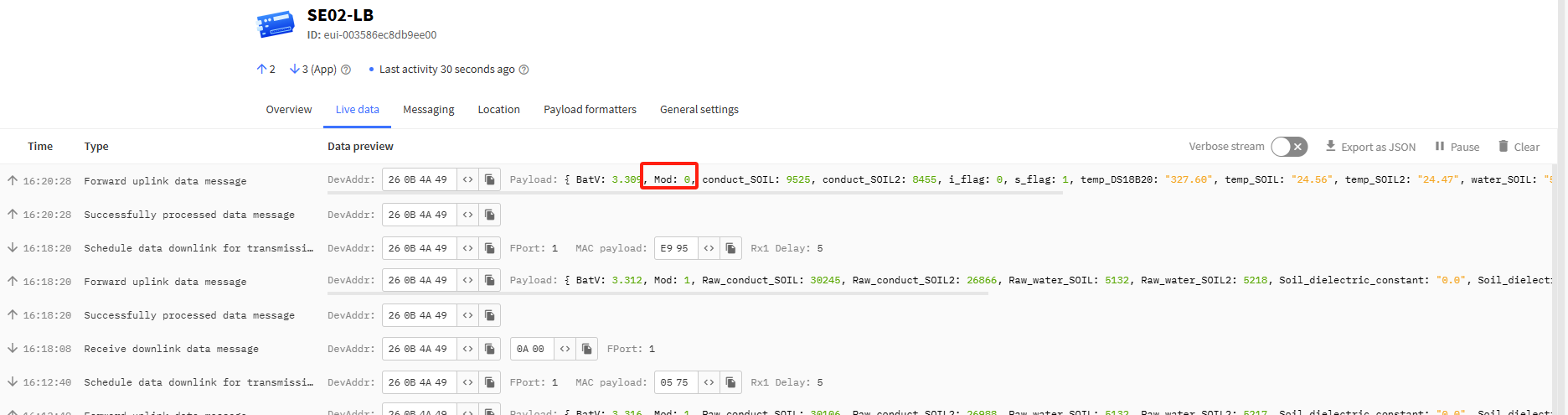Click the temp_DS18B20 "327.60" value
The height and width of the screenshot is (415, 1568).
tap(1189, 179)
